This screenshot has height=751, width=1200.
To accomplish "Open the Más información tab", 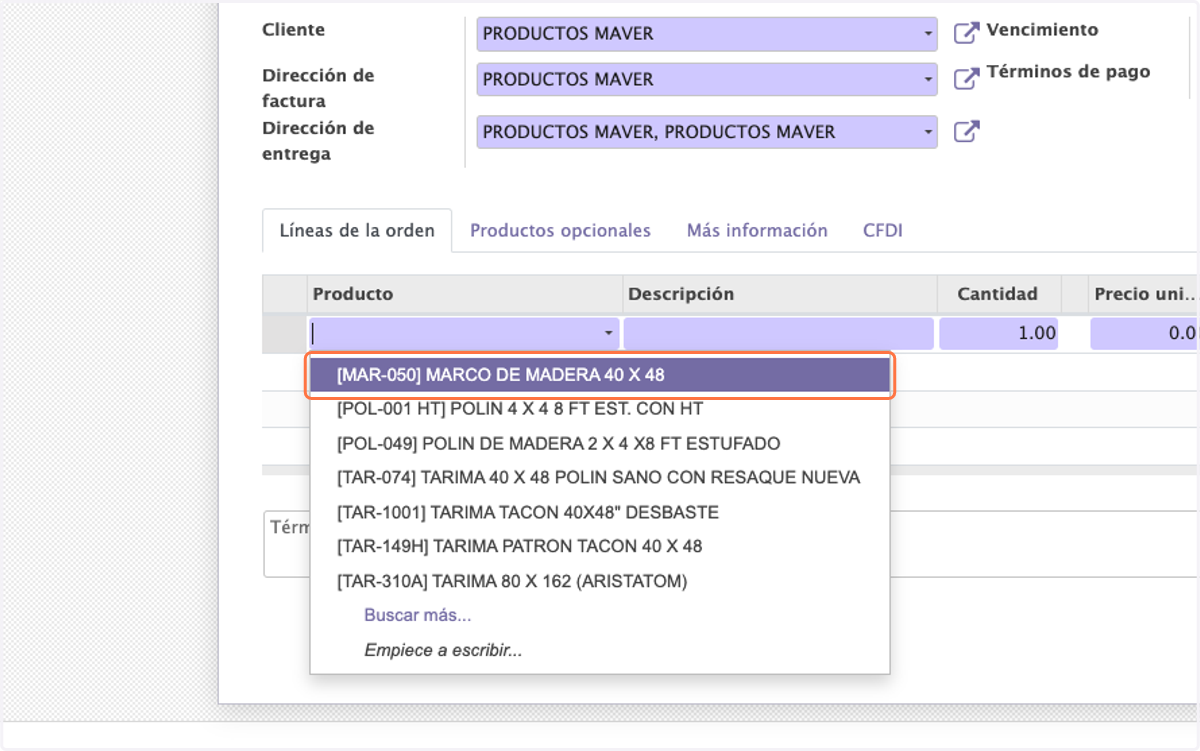I will coord(757,230).
